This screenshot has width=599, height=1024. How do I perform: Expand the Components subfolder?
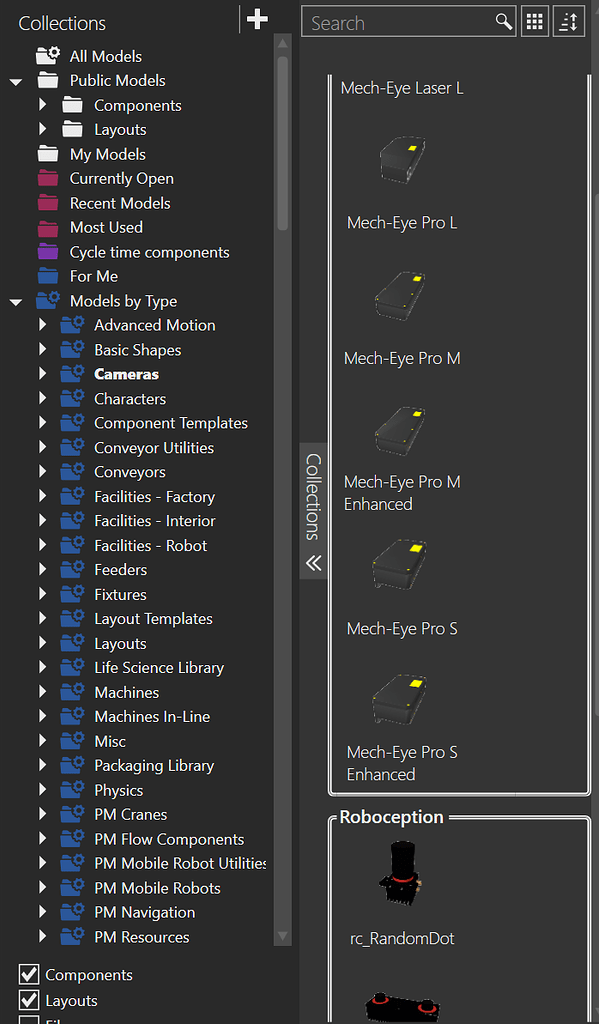pyautogui.click(x=42, y=104)
